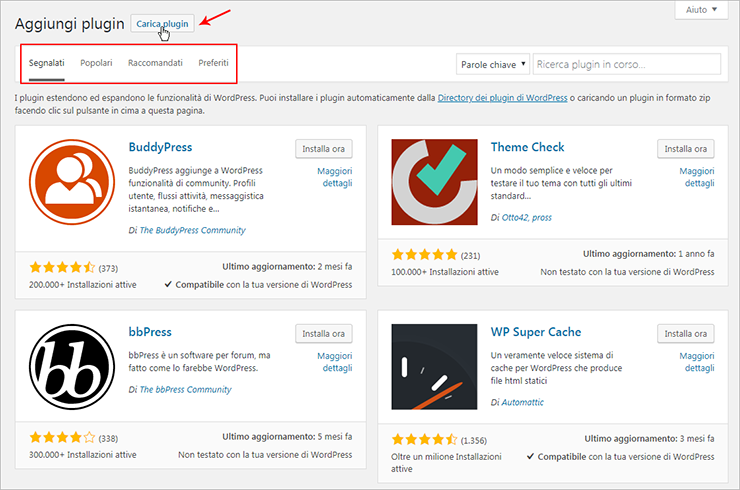Screen dimensions: 740x490
Task: Install the WP Super Cache plugin
Action: 685,333
